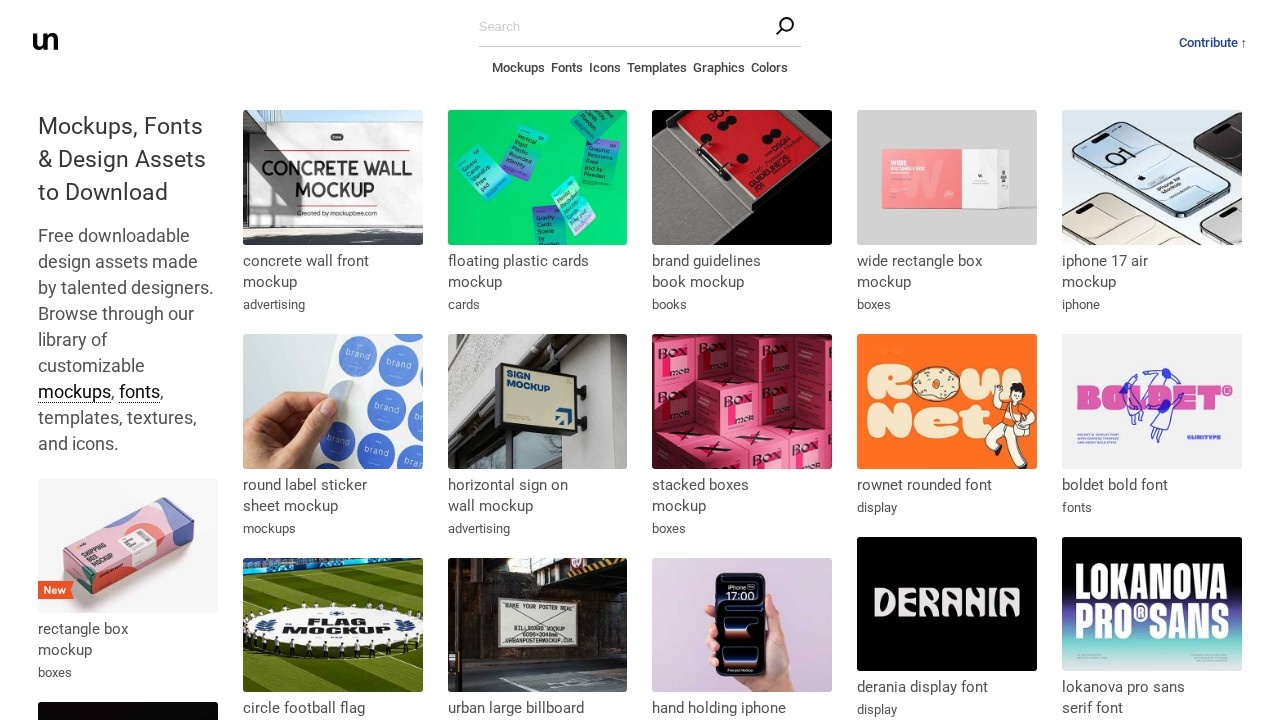Follow the underlined 'mockups' text link
The image size is (1280, 720).
pos(74,392)
